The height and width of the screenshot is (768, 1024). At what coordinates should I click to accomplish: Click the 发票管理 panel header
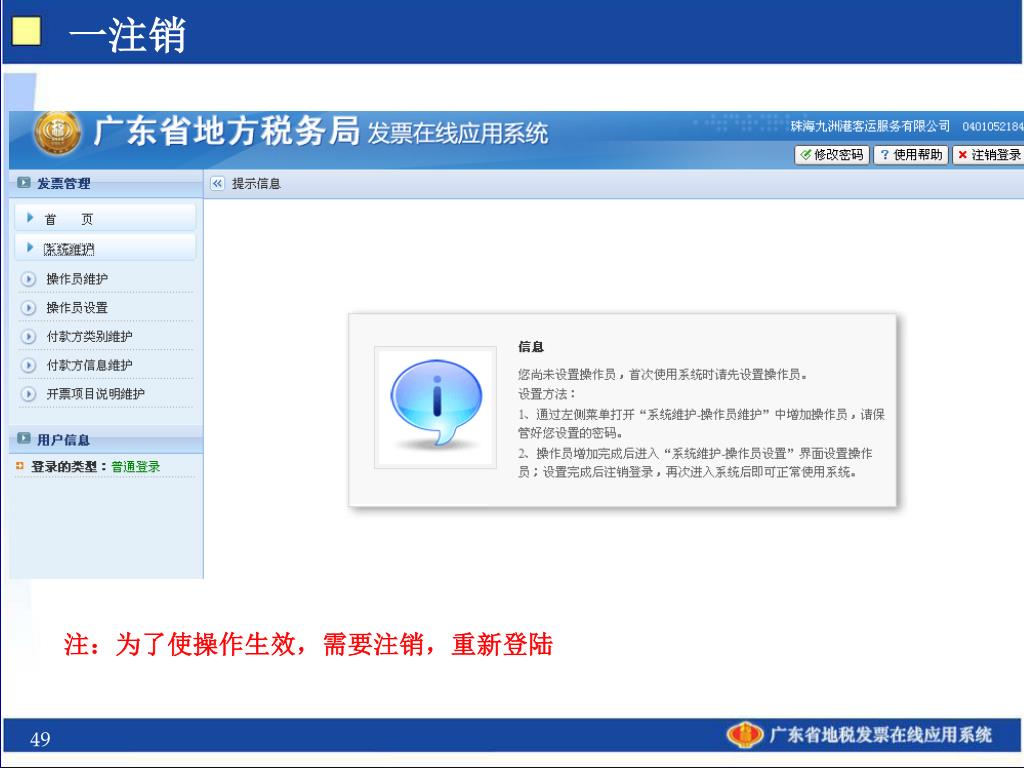click(106, 184)
